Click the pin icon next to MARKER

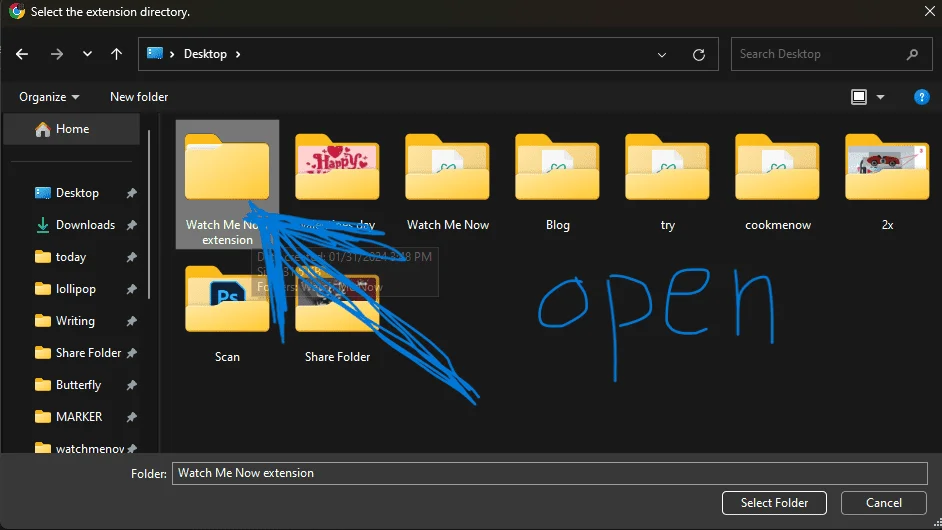[x=132, y=416]
